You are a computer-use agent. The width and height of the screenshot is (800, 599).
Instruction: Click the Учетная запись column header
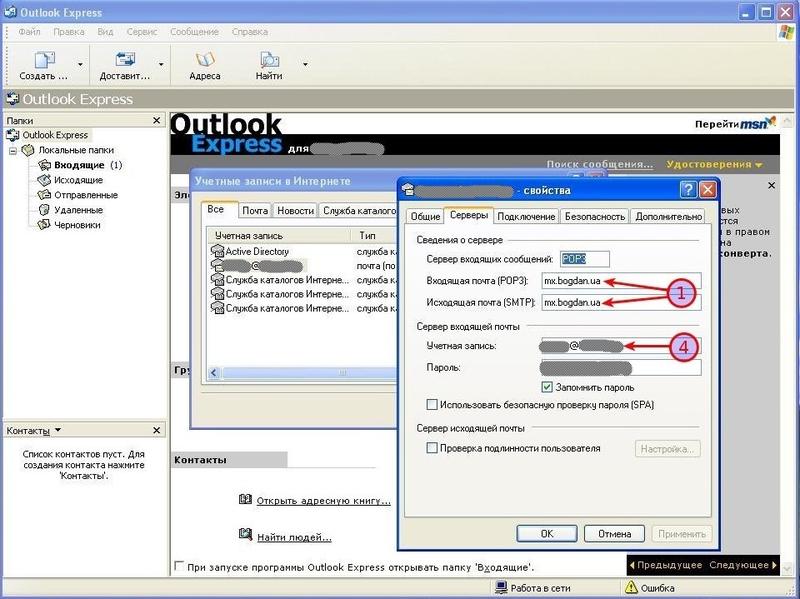[280, 235]
